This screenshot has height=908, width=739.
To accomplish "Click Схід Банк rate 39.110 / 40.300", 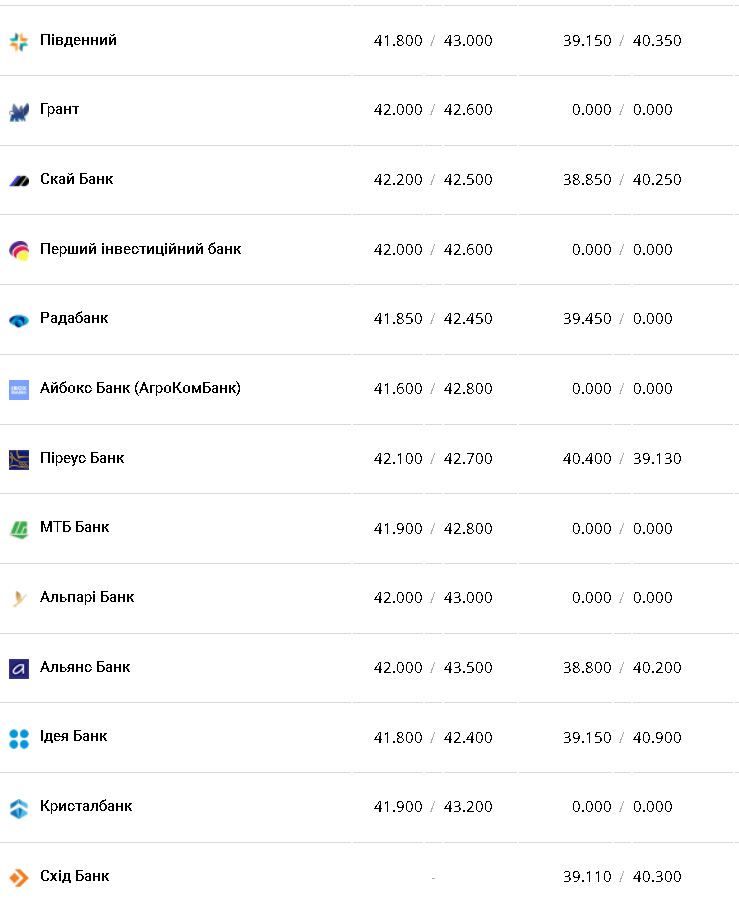I will coord(621,876).
